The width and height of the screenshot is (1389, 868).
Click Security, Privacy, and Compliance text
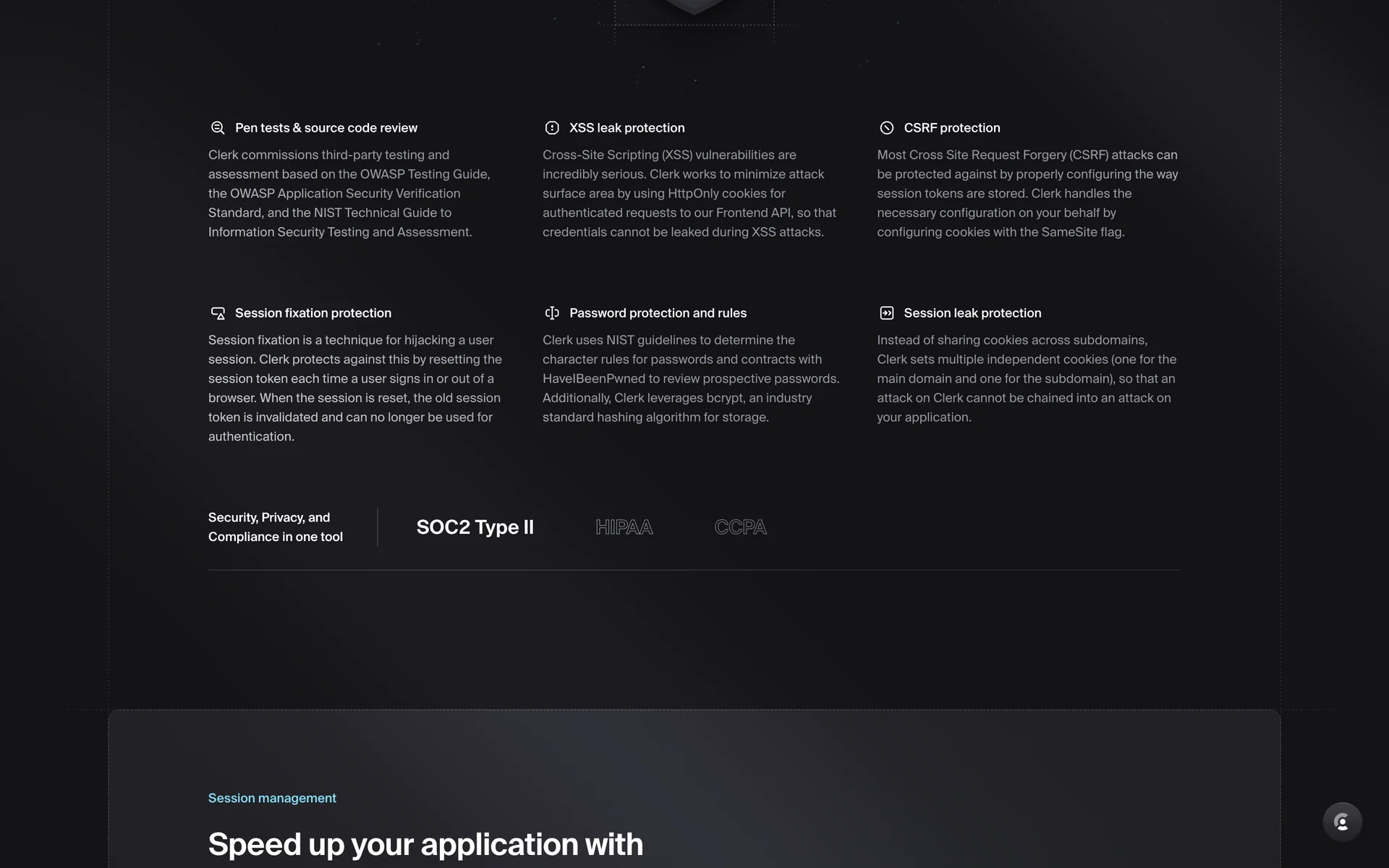click(275, 527)
